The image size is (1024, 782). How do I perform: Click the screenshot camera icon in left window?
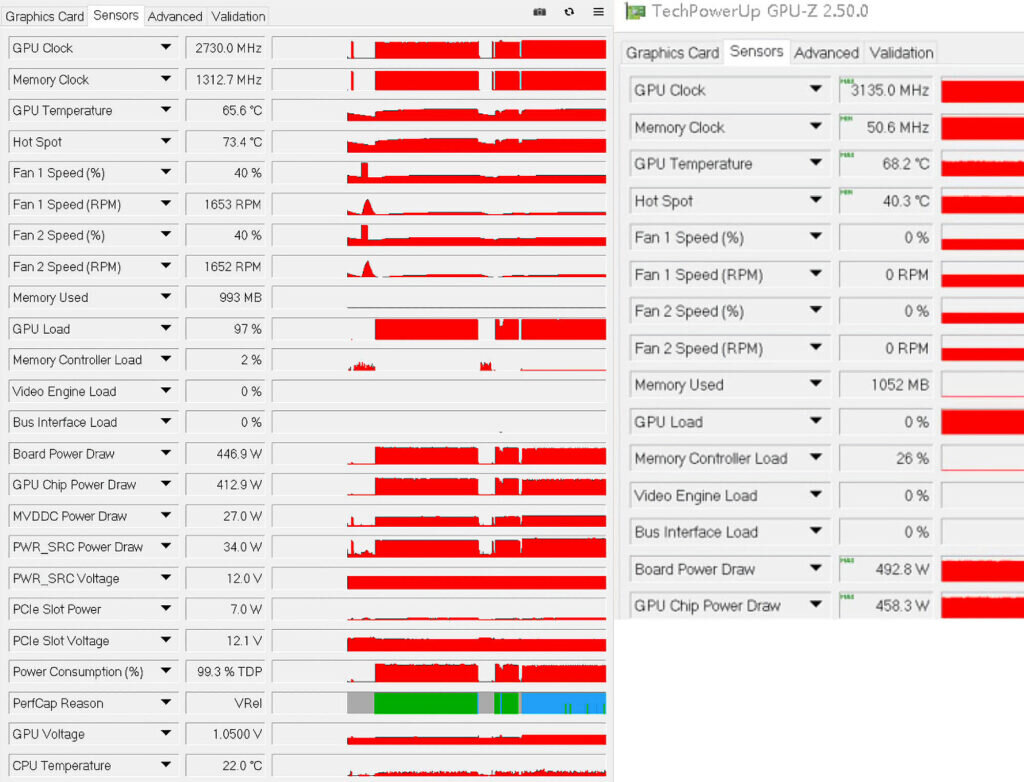539,12
